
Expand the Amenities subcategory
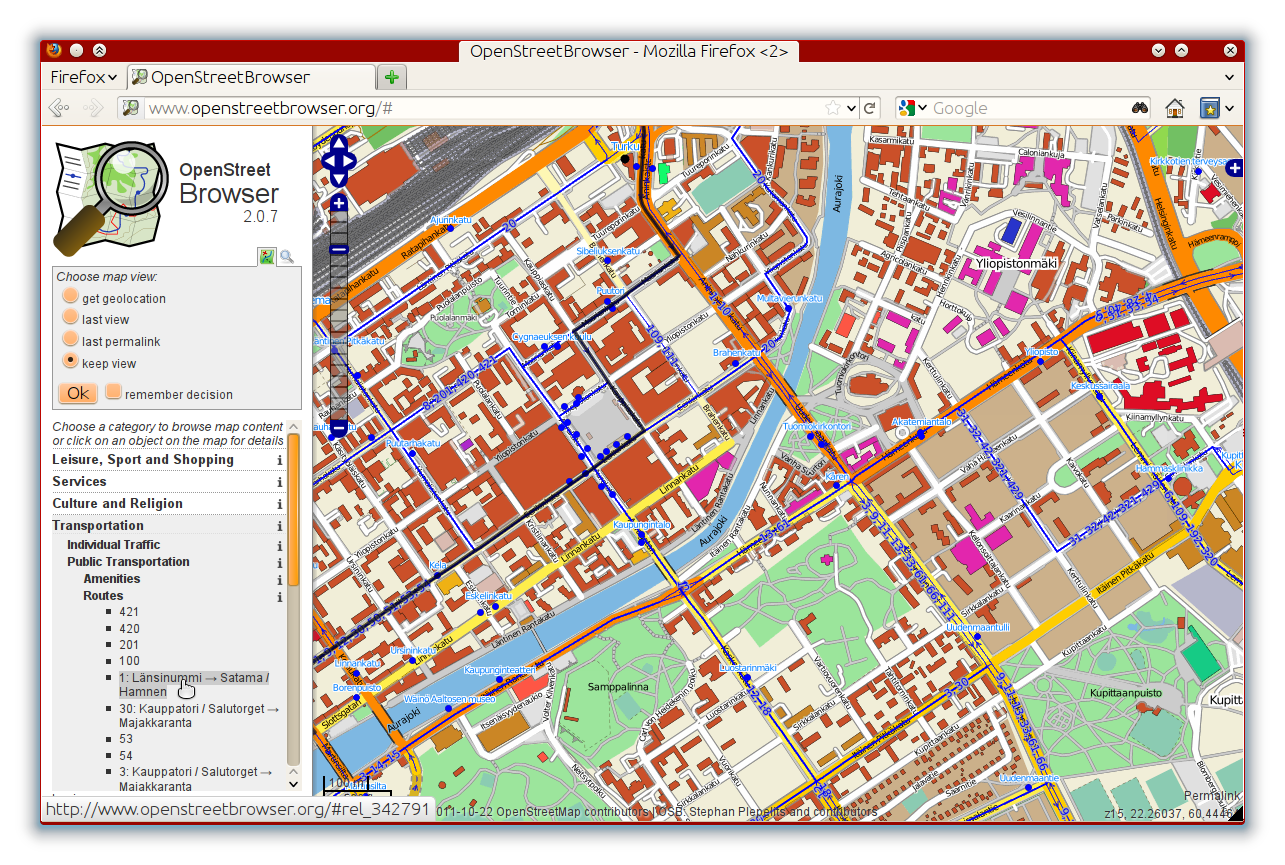pyautogui.click(x=112, y=579)
